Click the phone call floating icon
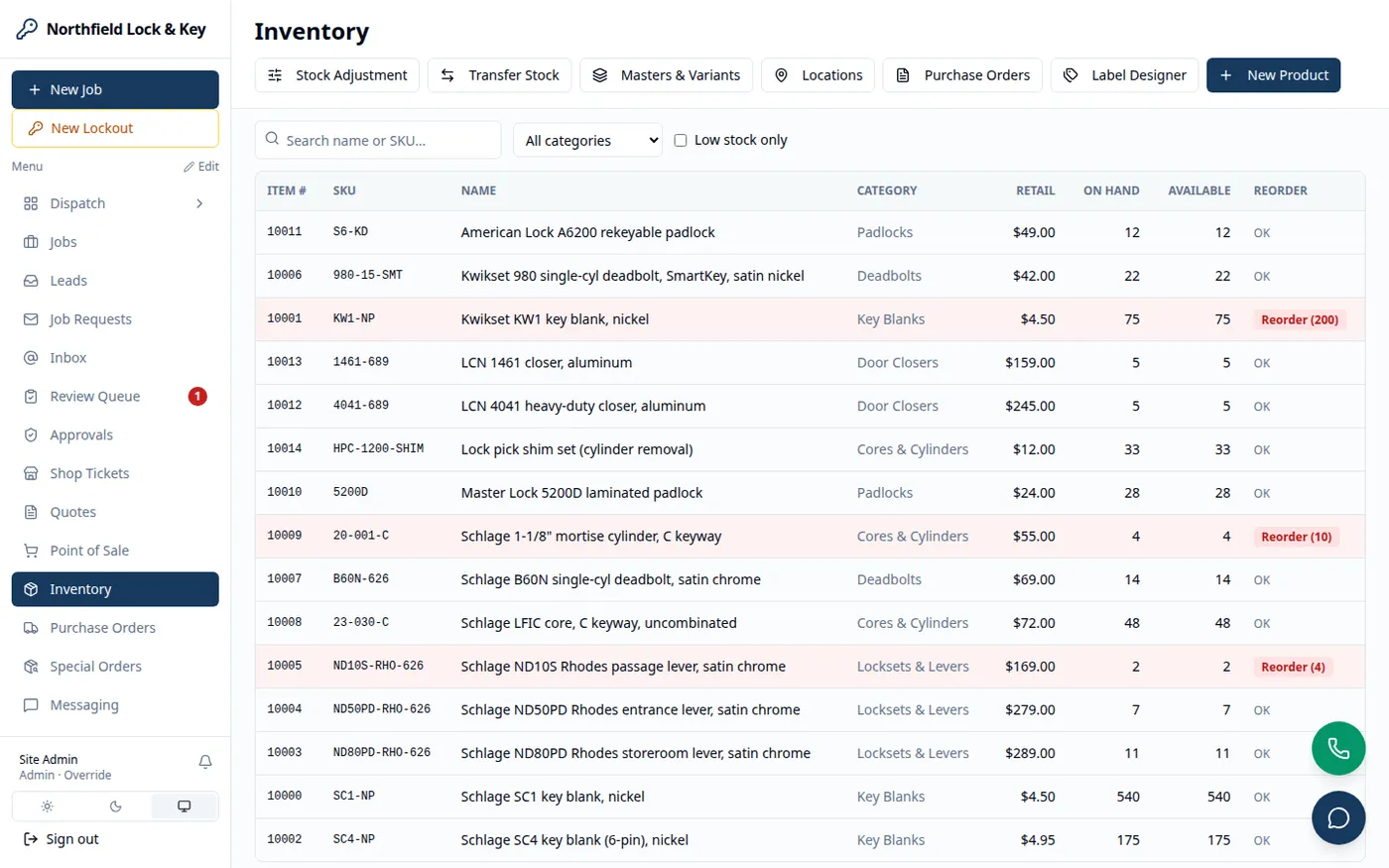The image size is (1389, 868). click(1338, 748)
